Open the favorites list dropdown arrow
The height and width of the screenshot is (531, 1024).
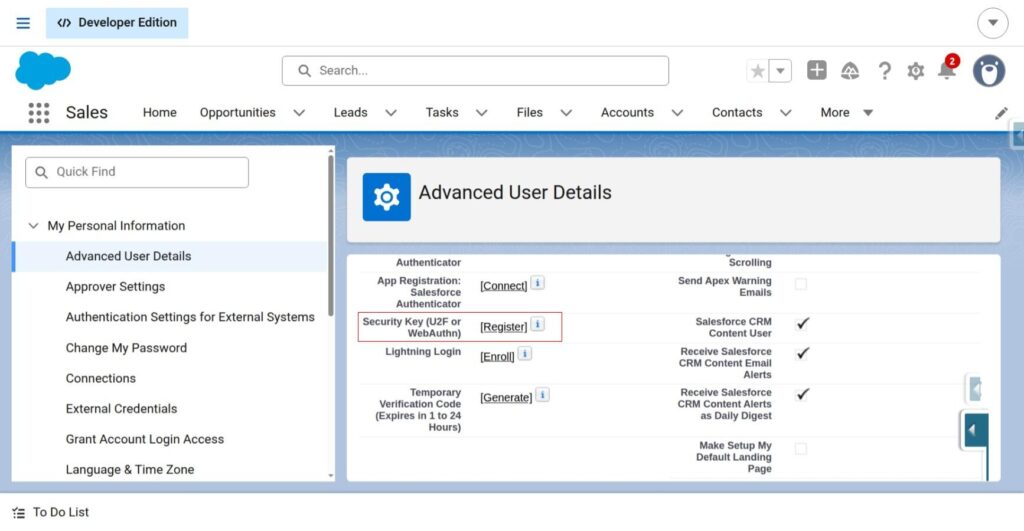coord(780,71)
